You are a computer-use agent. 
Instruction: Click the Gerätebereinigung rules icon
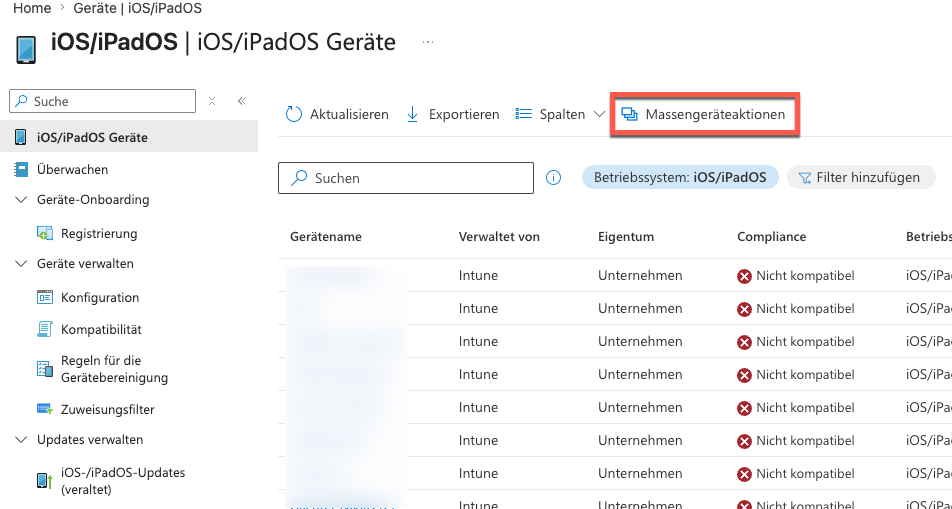click(45, 369)
